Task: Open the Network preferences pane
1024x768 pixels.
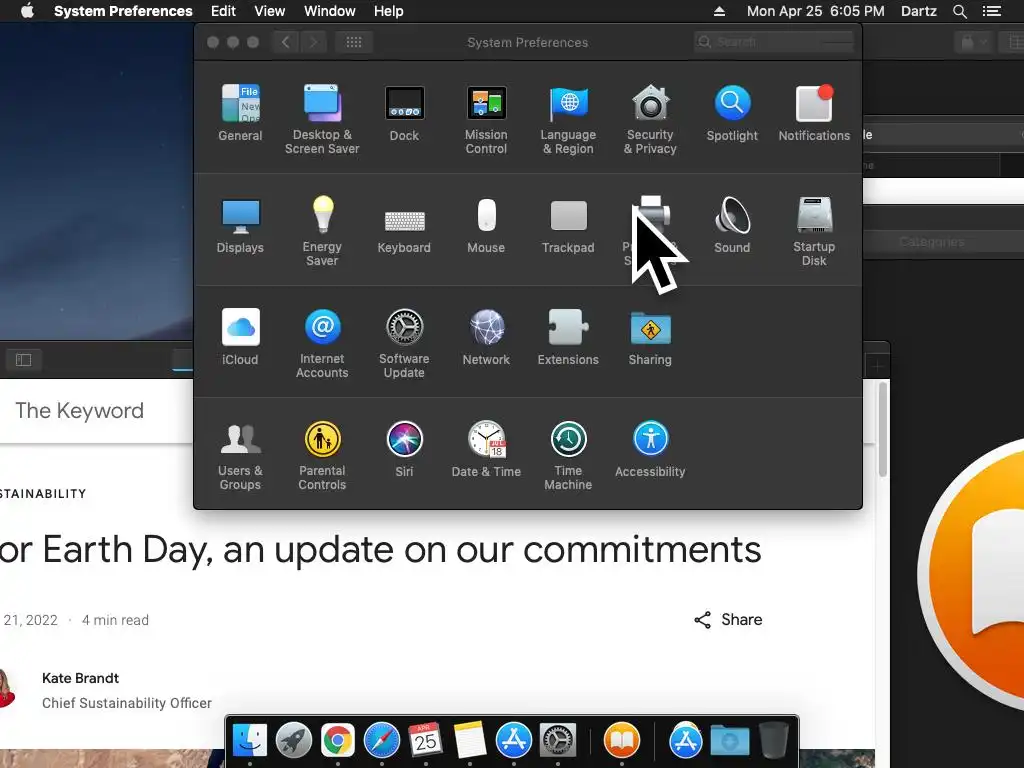Action: [x=486, y=337]
